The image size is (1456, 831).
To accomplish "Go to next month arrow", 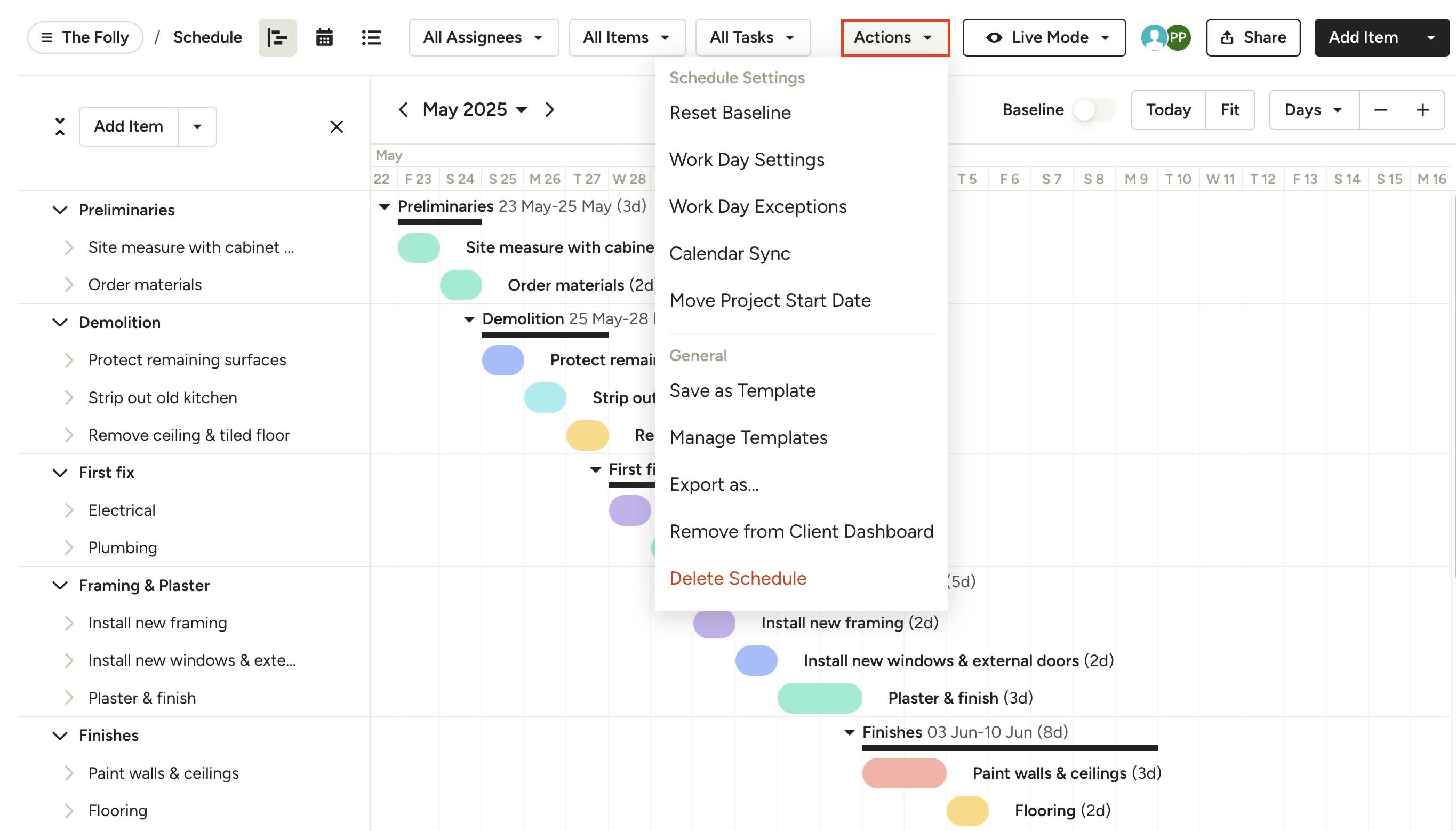I will [x=549, y=109].
